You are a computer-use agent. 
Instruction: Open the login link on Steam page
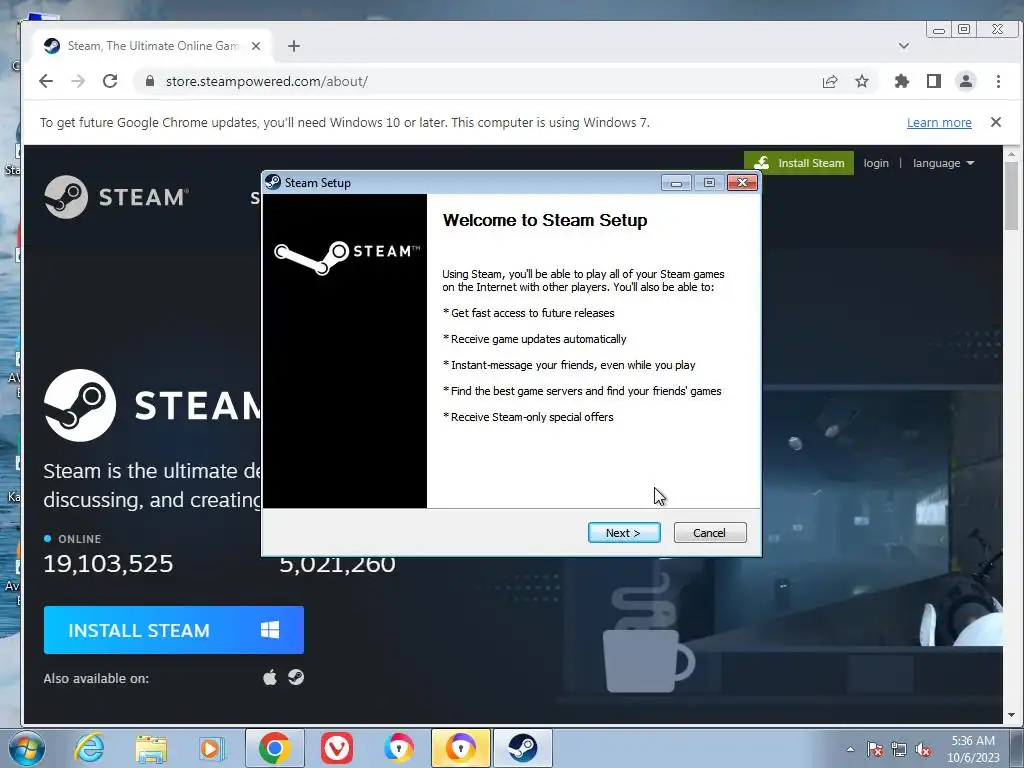(x=876, y=163)
